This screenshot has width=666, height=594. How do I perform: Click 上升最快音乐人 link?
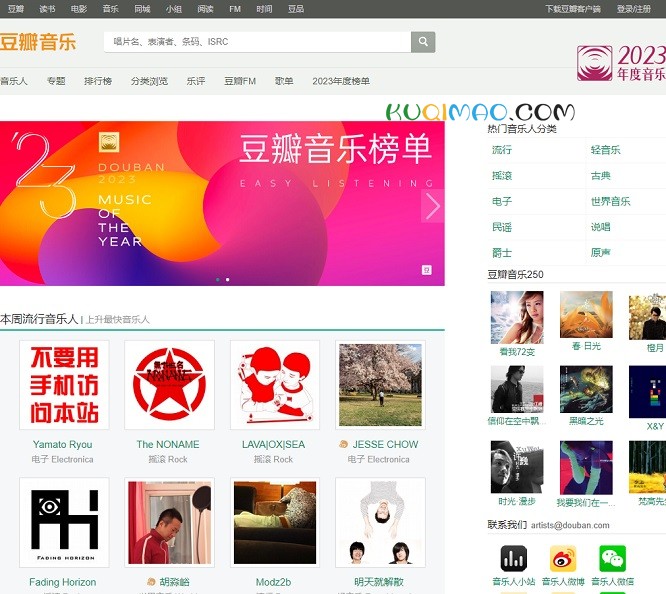(118, 320)
